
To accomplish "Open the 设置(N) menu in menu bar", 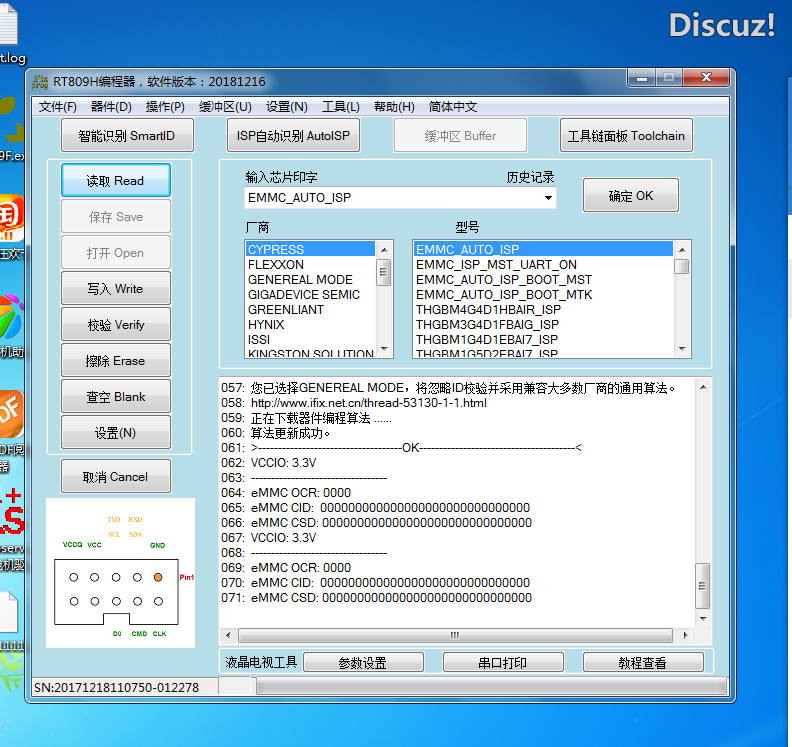I will pos(287,107).
